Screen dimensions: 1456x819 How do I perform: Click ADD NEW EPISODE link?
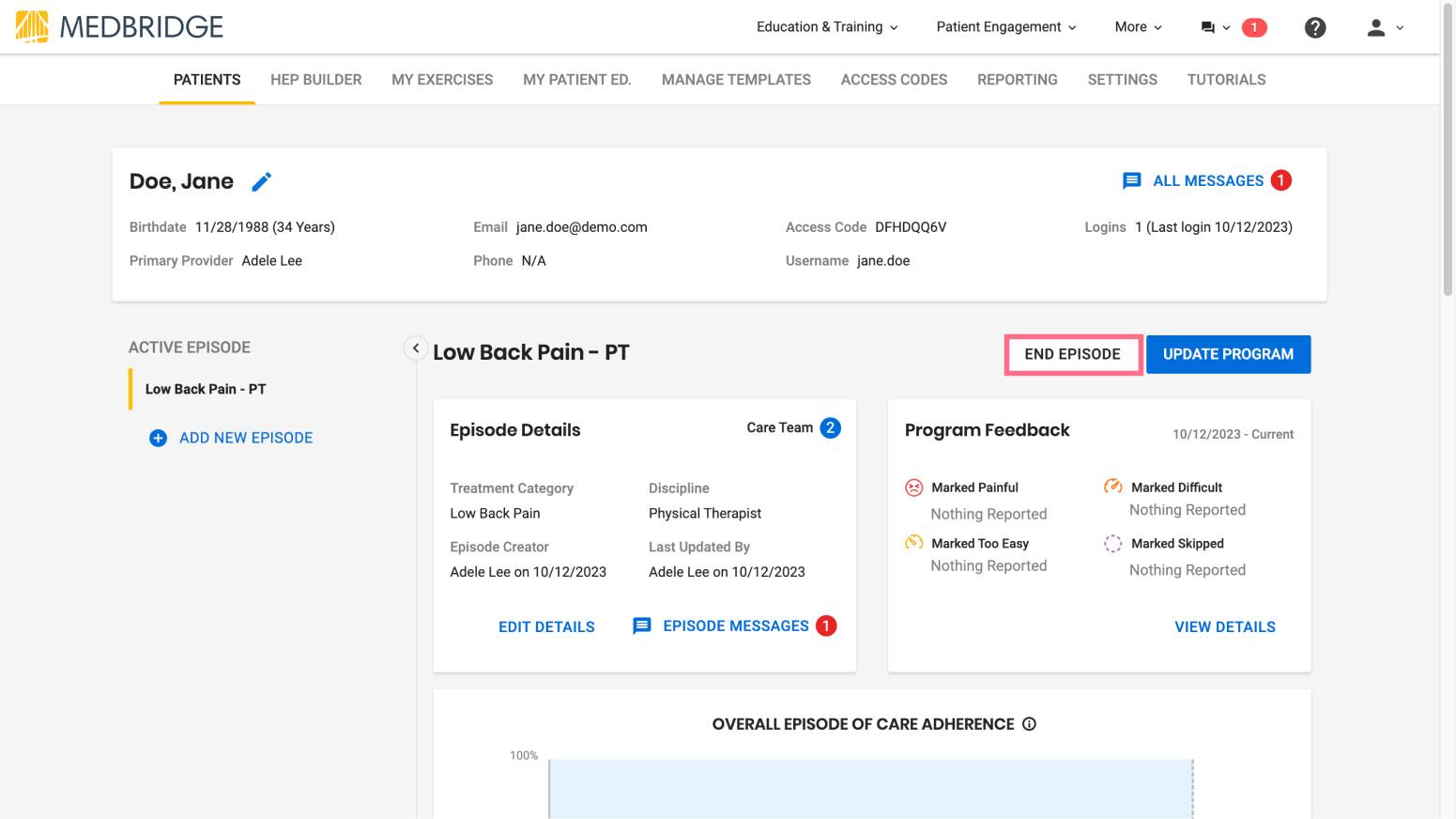tap(246, 438)
